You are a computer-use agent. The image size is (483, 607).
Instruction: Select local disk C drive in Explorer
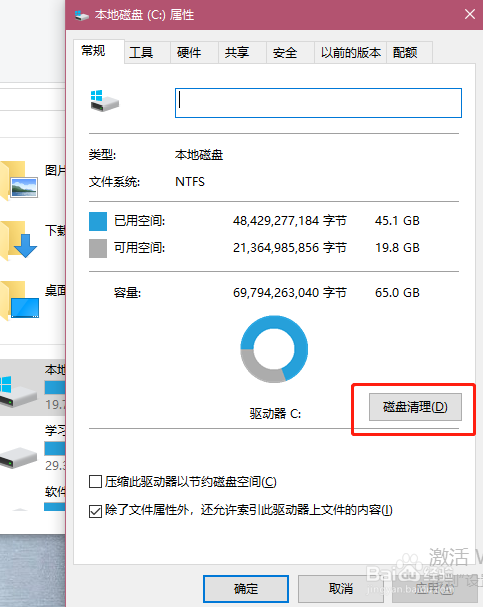[x=33, y=388]
